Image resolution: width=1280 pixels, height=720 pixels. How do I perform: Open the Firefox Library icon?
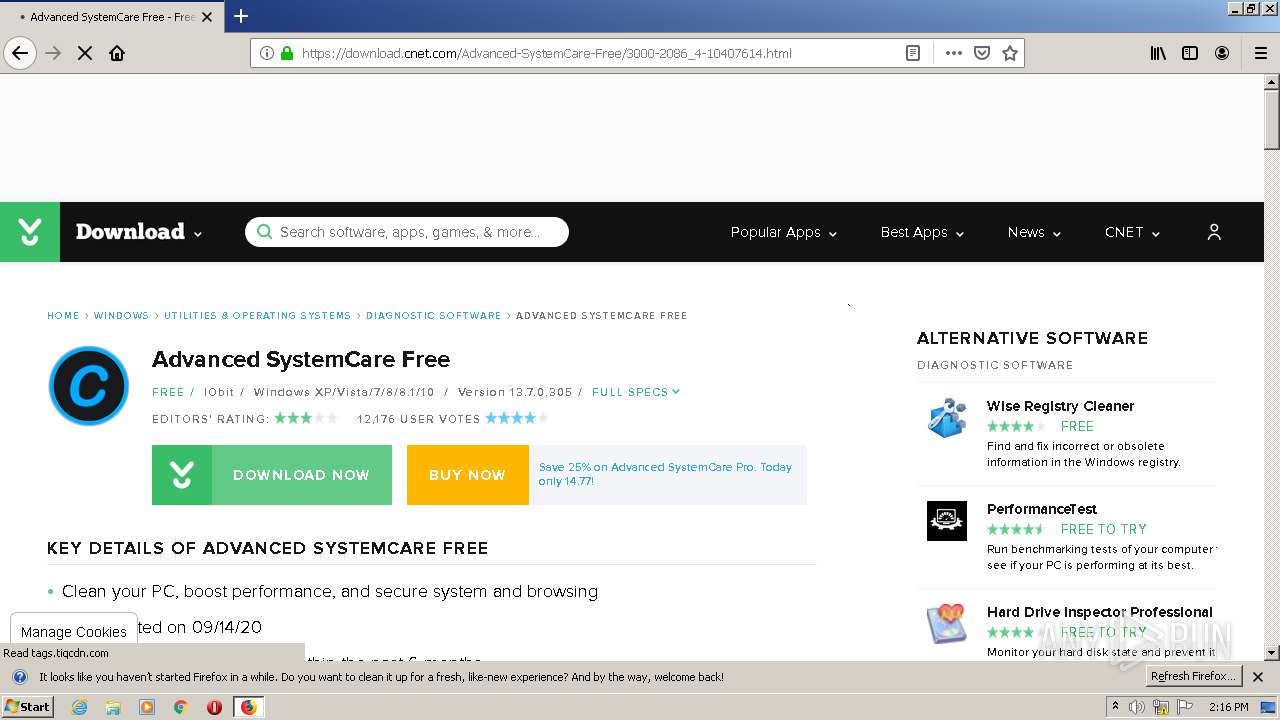(x=1158, y=53)
